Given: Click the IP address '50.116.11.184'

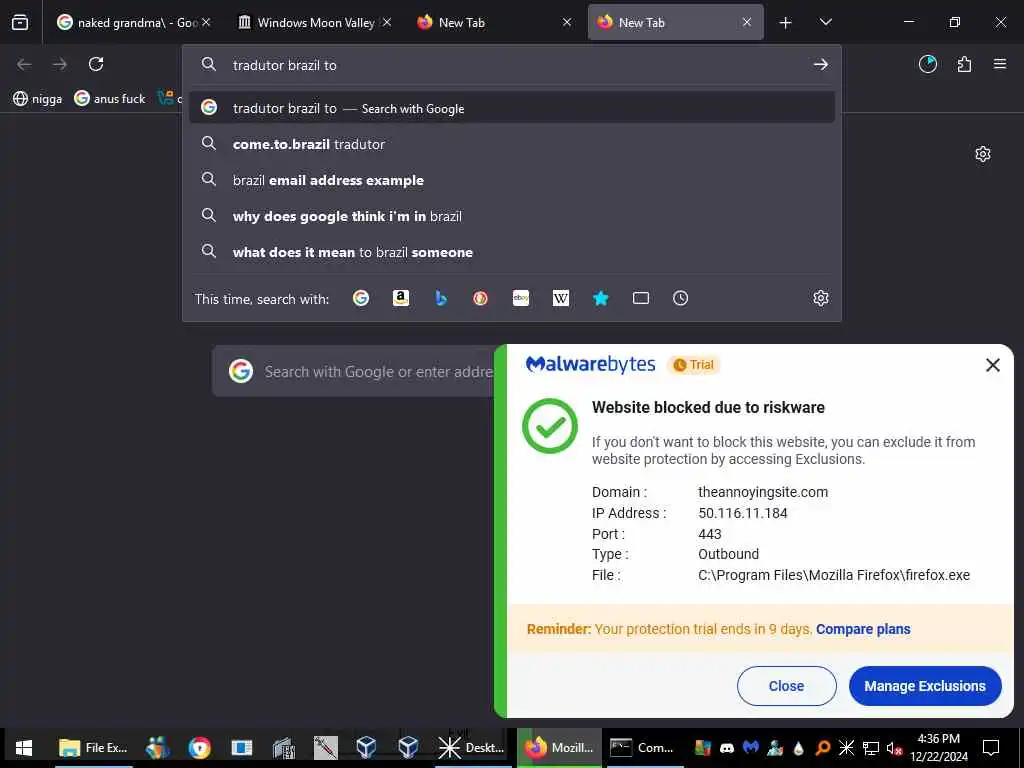Looking at the screenshot, I should 743,513.
